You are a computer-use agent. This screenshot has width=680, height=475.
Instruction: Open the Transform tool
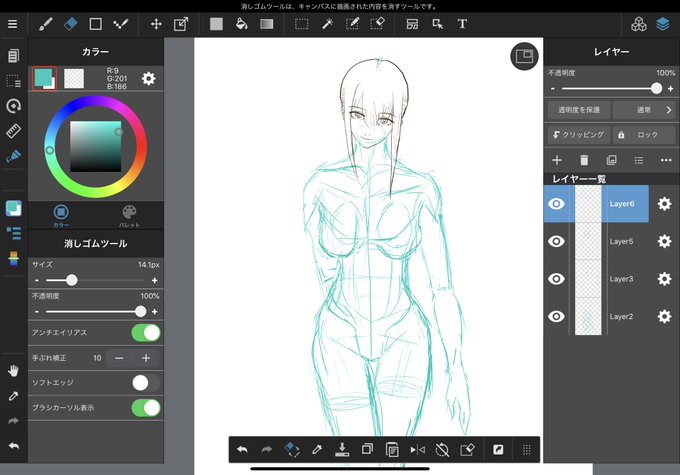coord(181,24)
